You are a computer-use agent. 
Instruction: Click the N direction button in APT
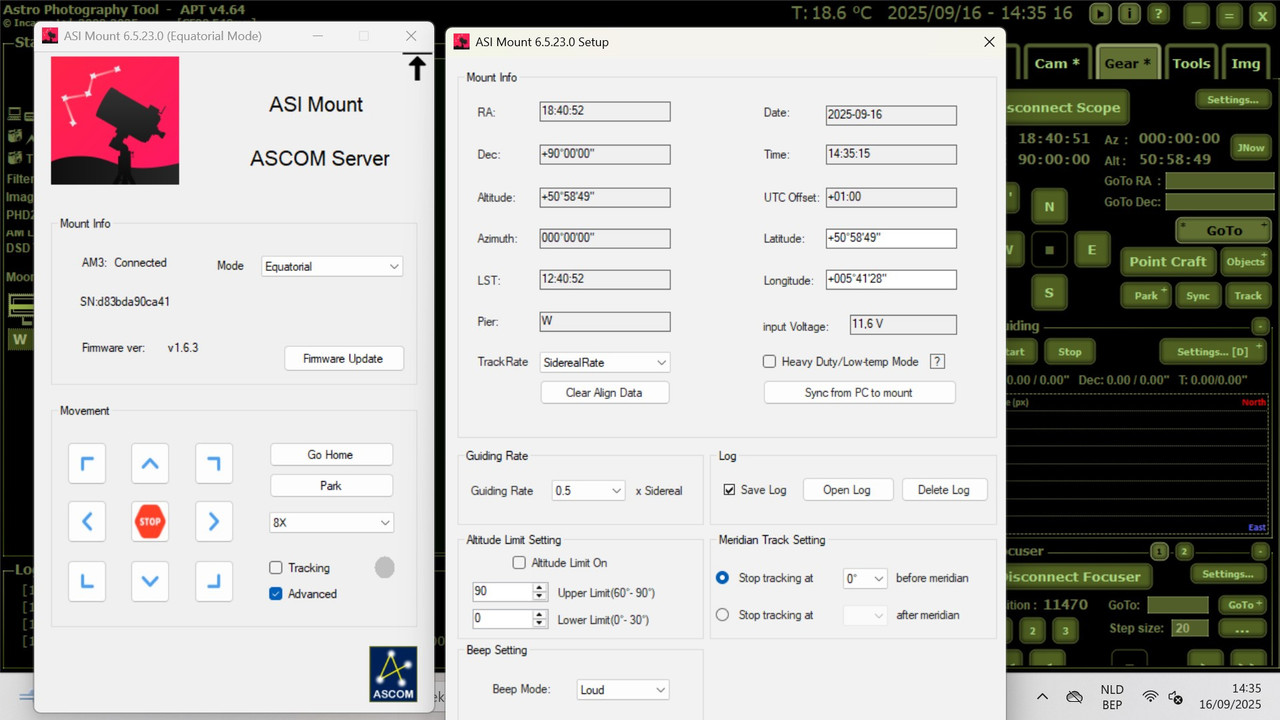click(x=1049, y=207)
